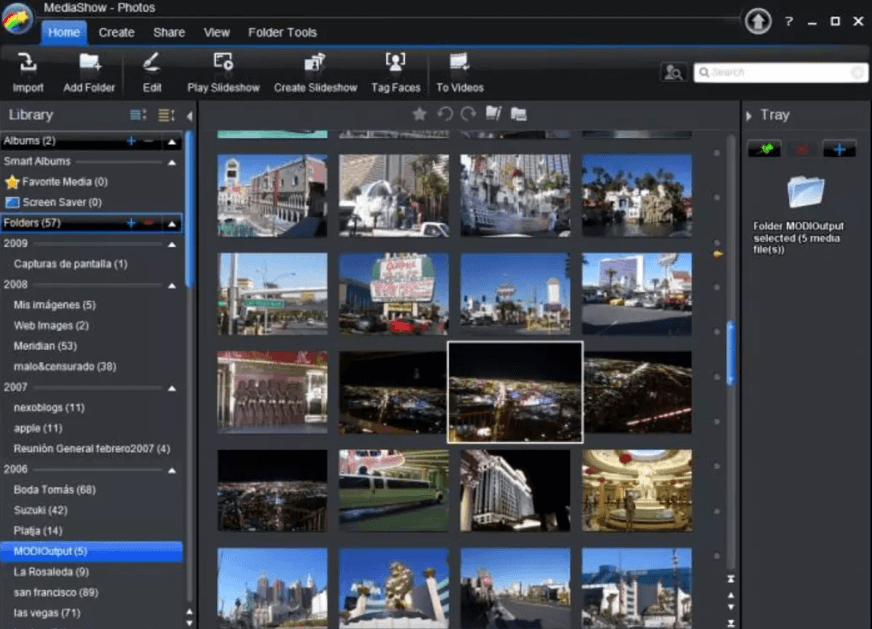The height and width of the screenshot is (629, 872).
Task: Collapse the Library panel with its arrow
Action: click(190, 116)
